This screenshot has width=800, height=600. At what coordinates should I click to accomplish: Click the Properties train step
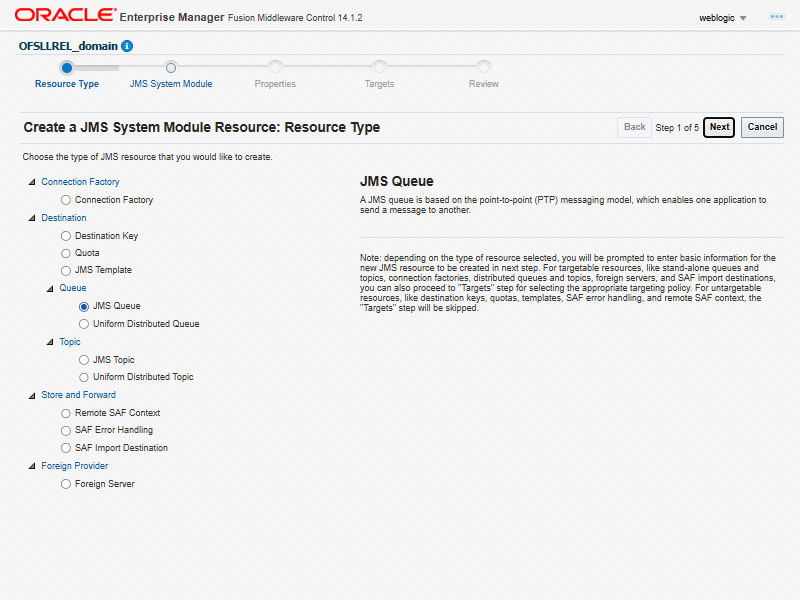coord(275,84)
